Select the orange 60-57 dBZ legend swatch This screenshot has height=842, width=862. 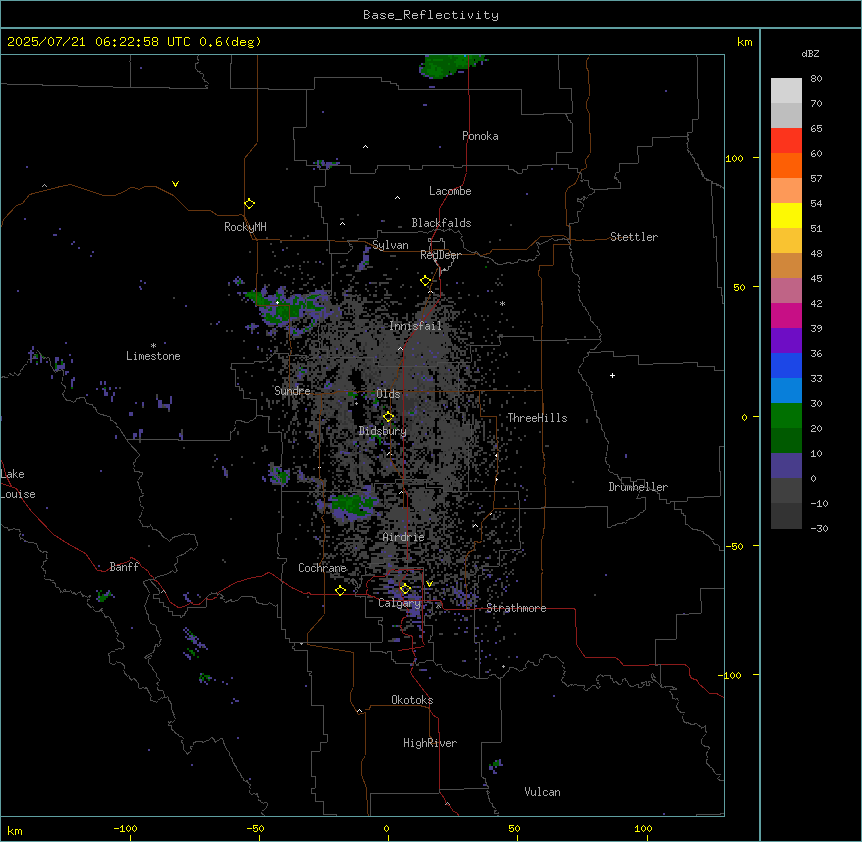click(x=786, y=165)
